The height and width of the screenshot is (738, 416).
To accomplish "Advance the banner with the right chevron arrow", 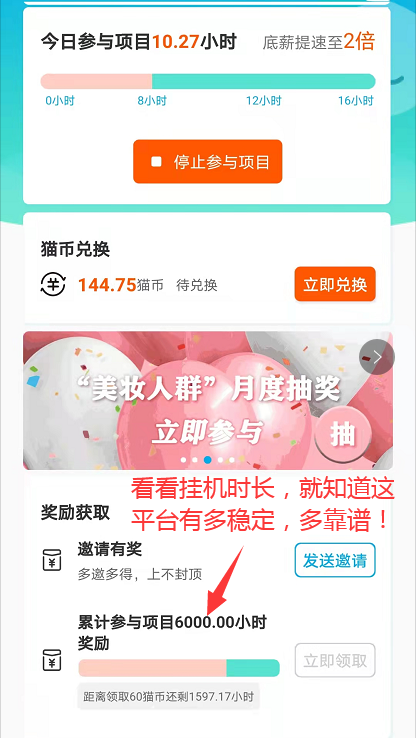I will click(376, 357).
